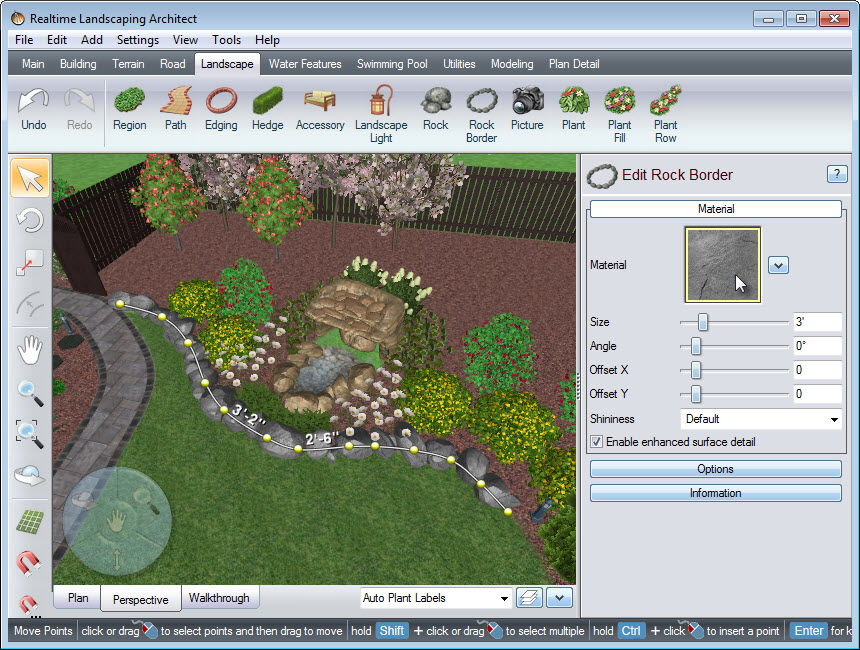Select the orbit view tool

coord(30,475)
